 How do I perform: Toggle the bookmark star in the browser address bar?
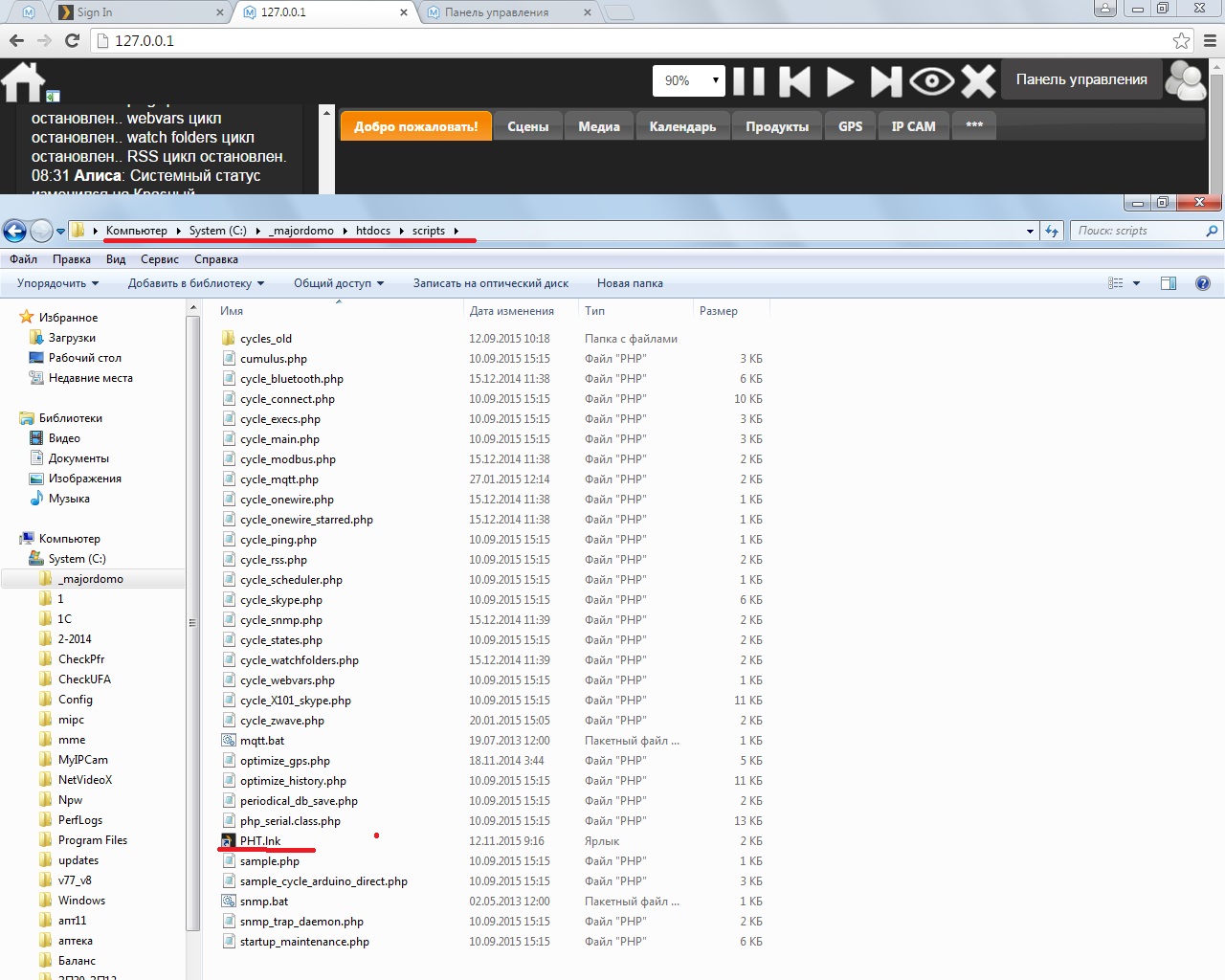pos(1184,42)
